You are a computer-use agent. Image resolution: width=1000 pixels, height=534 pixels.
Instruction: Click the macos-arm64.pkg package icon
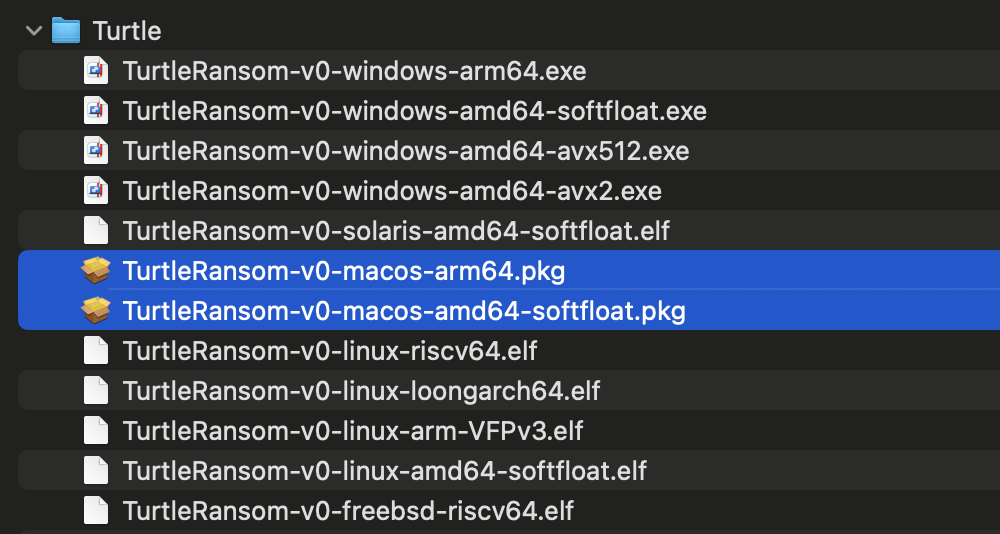(96, 270)
